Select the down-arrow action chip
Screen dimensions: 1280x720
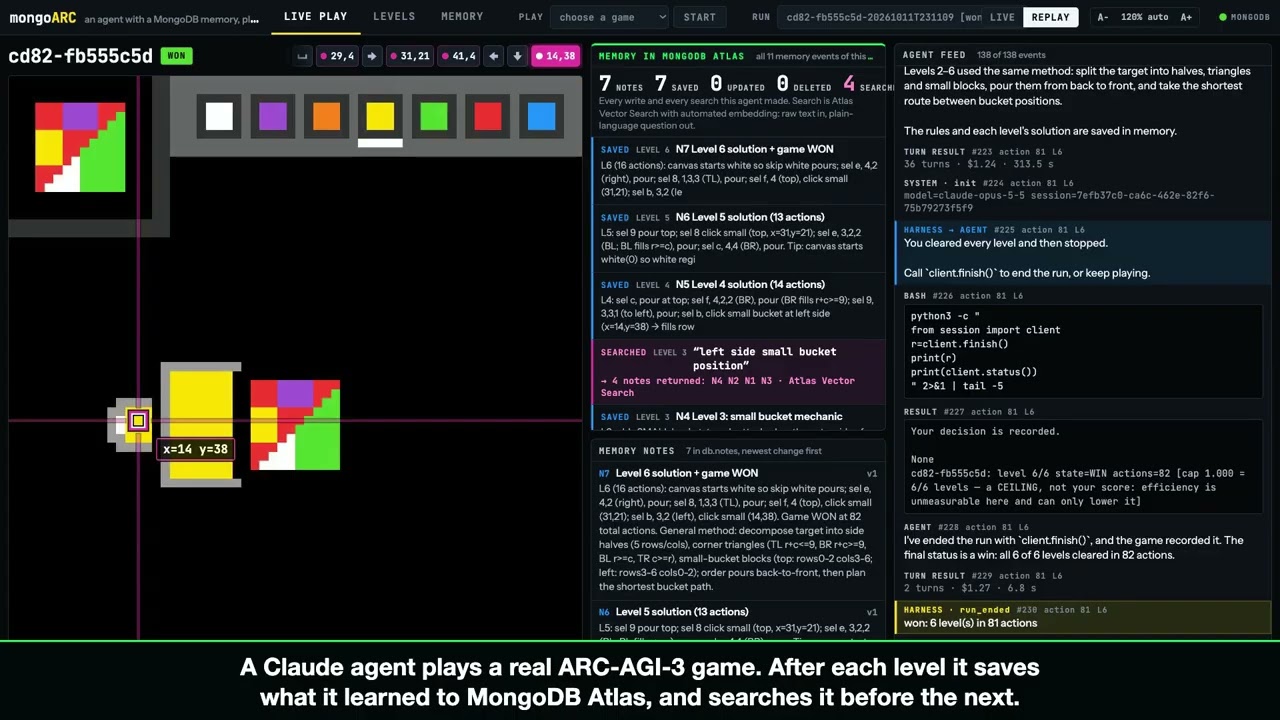click(517, 56)
